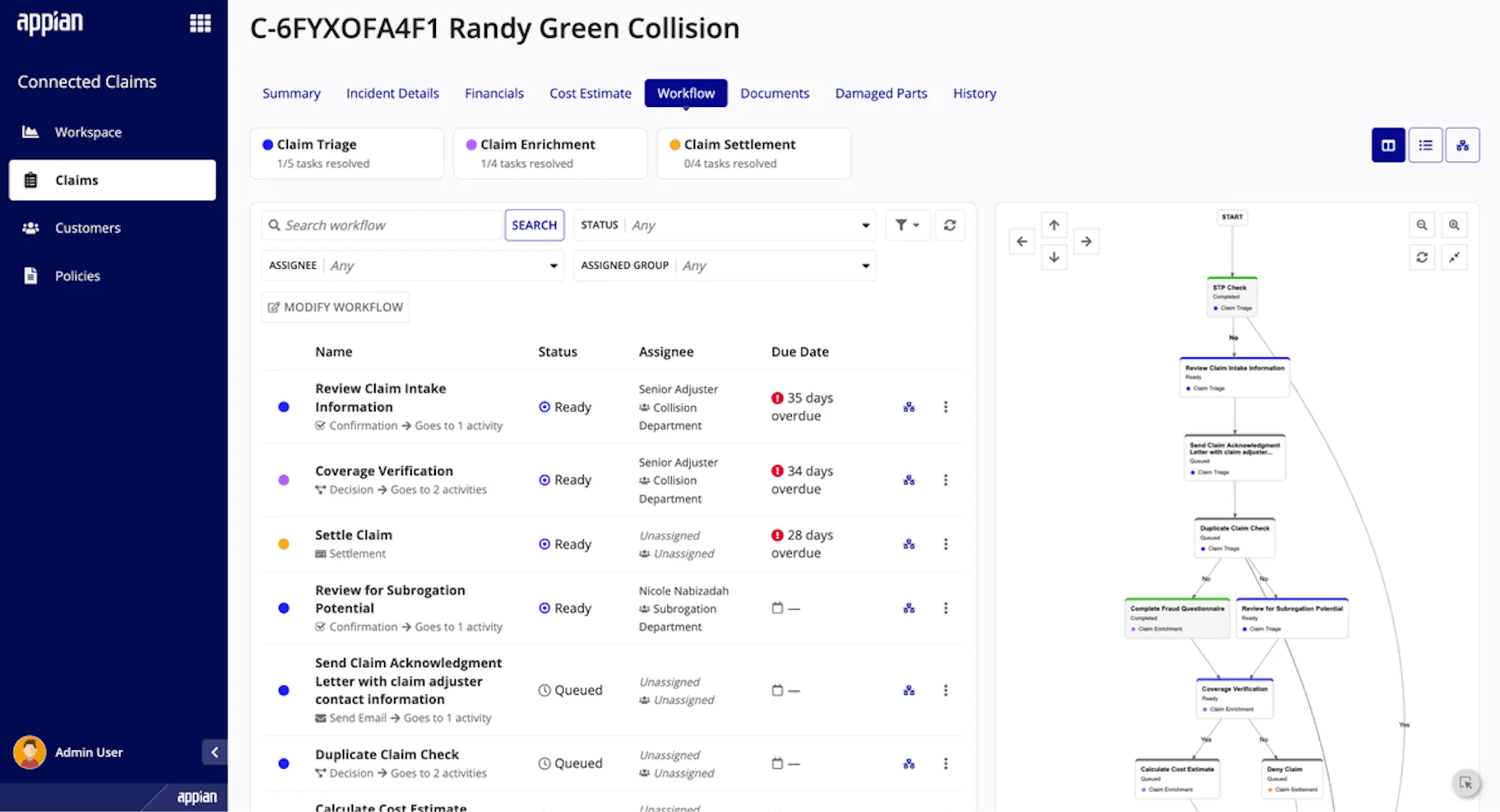Click STP Check node in diagram
The height and width of the screenshot is (812, 1500).
1232,297
